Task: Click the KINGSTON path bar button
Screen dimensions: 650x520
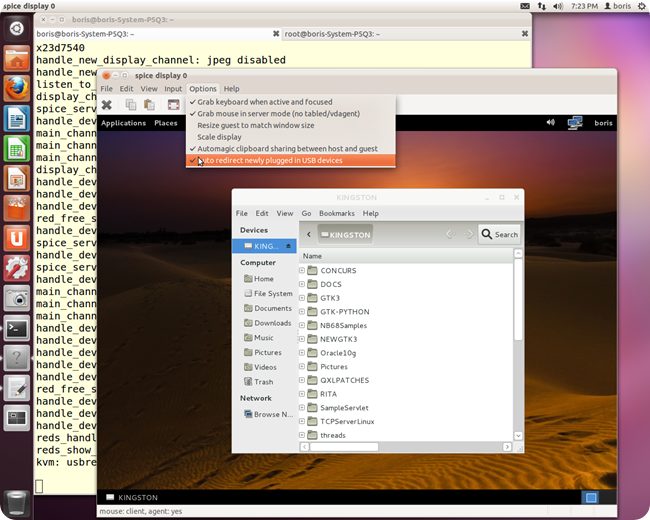Action: click(x=345, y=235)
